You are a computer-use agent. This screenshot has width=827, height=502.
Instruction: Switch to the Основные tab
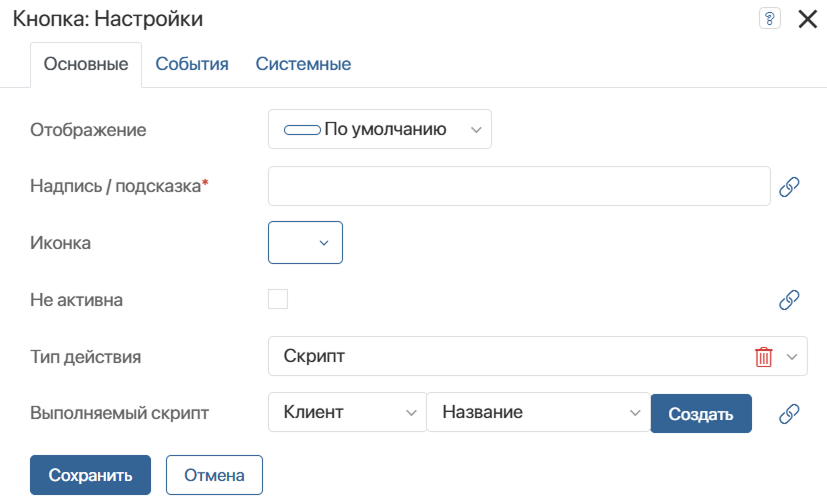point(86,64)
